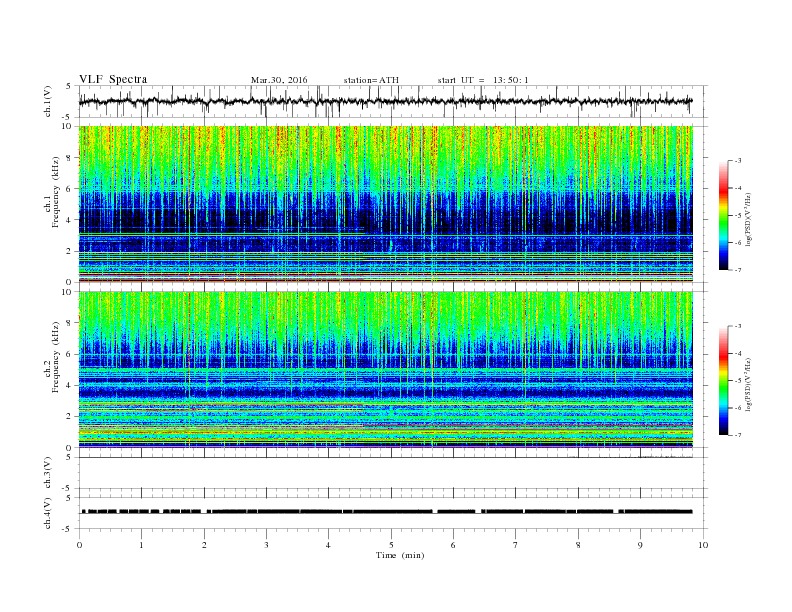Click the ch.1 voltage waveform trace panel
This screenshot has height=612, width=792.
click(x=392, y=101)
